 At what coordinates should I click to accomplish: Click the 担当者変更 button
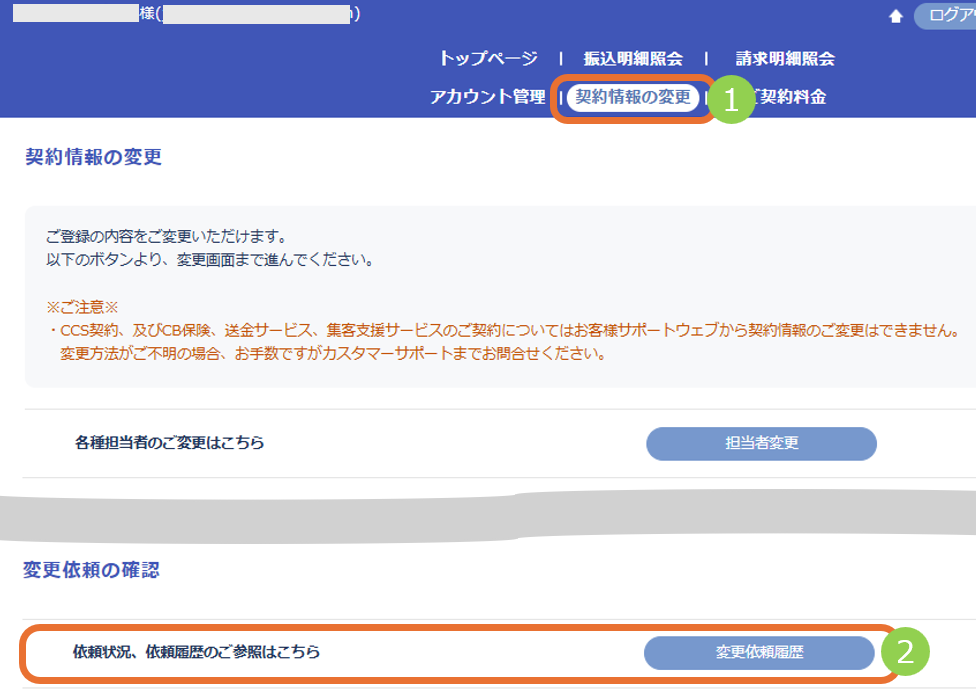[761, 443]
